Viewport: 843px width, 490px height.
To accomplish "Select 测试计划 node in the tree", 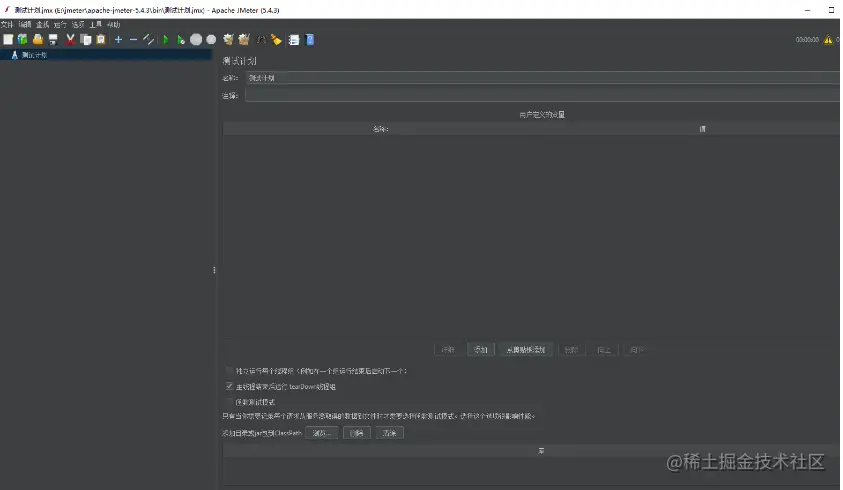I will (x=34, y=55).
